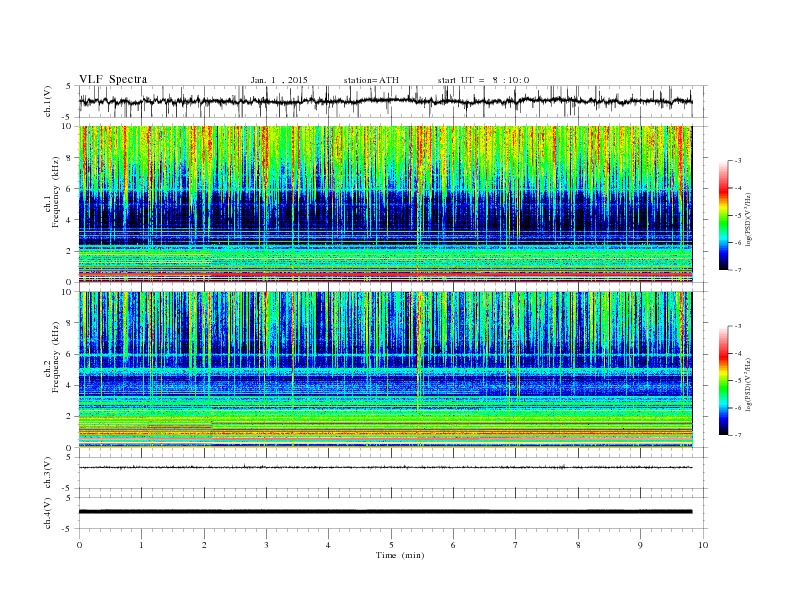Click the "-3" tick on ch.1 colorbar
The width and height of the screenshot is (792, 612).
pos(738,161)
